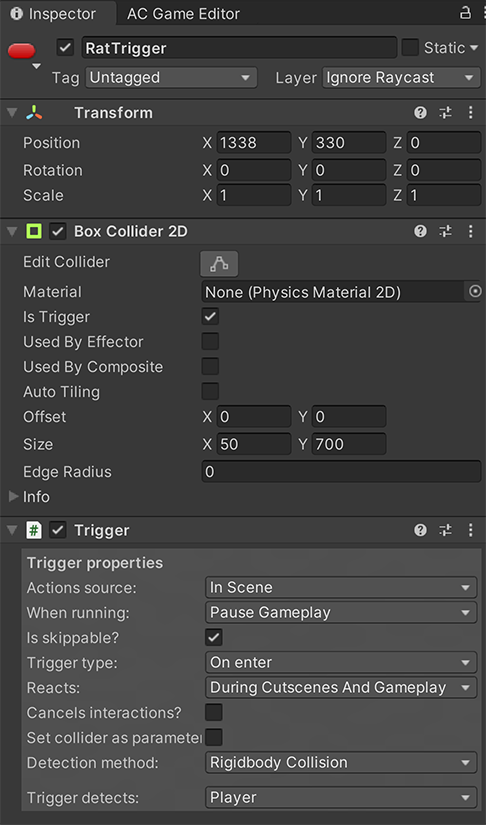
Task: Open Material object picker circle icon
Action: 475,291
